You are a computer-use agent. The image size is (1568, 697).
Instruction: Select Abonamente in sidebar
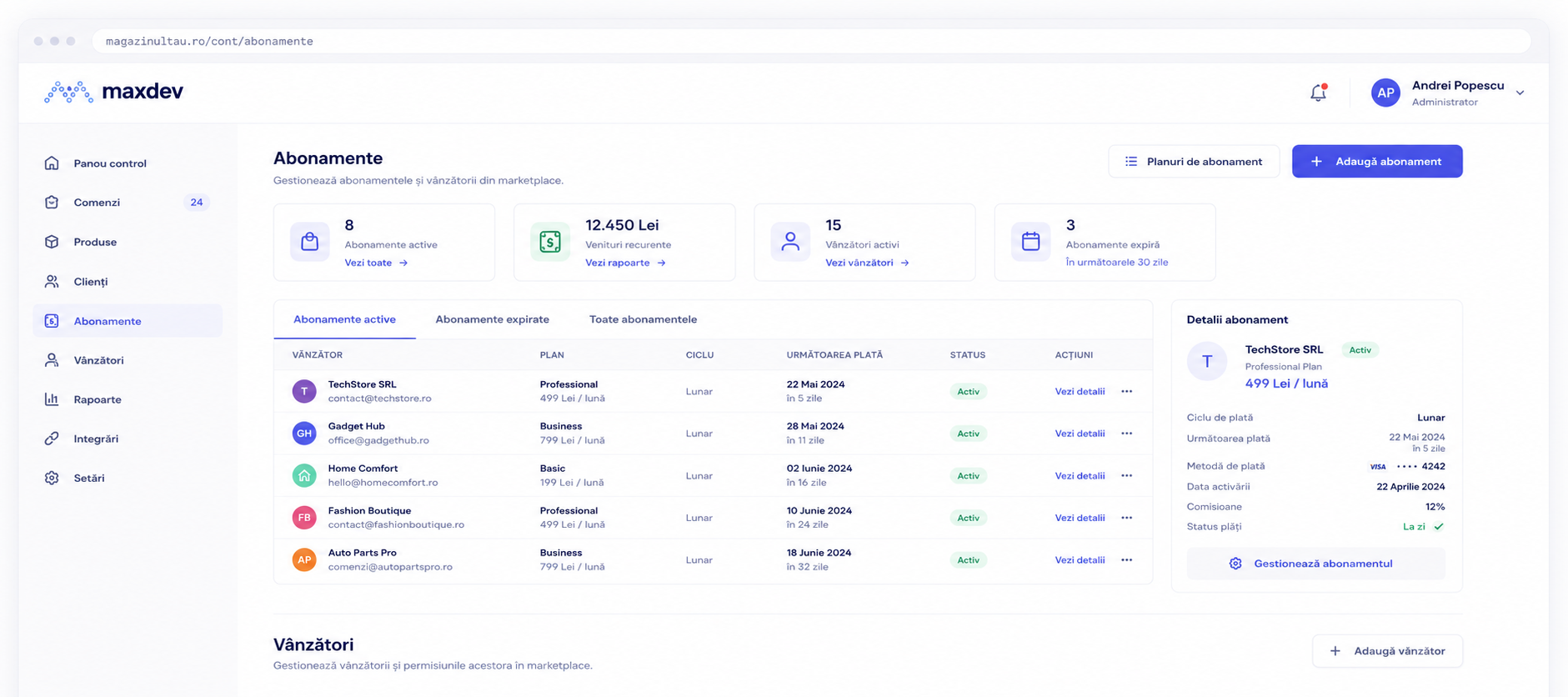pos(128,321)
